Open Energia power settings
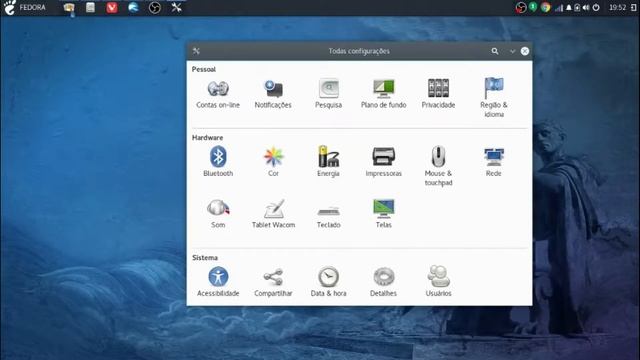 point(329,162)
